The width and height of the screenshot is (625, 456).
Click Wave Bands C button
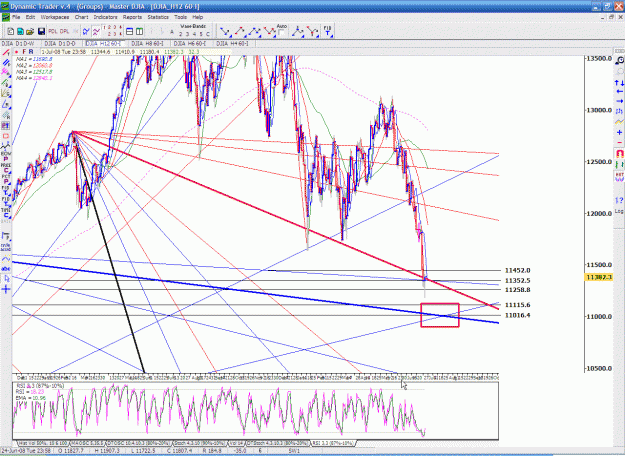(x=208, y=34)
